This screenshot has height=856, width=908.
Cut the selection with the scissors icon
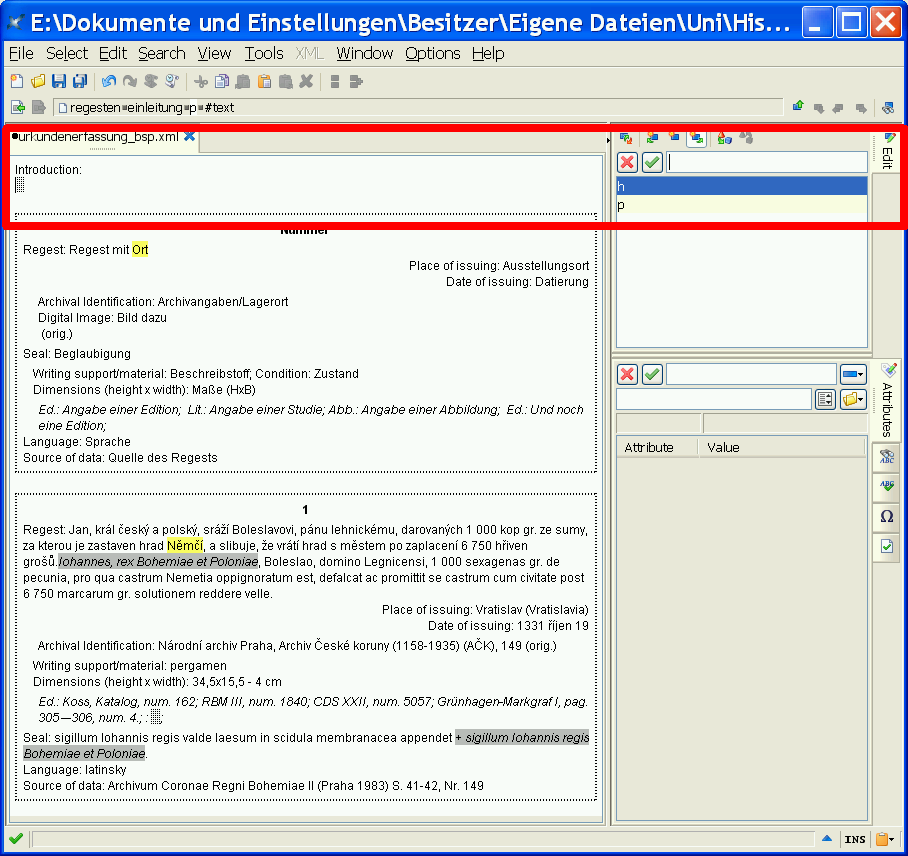[x=201, y=82]
